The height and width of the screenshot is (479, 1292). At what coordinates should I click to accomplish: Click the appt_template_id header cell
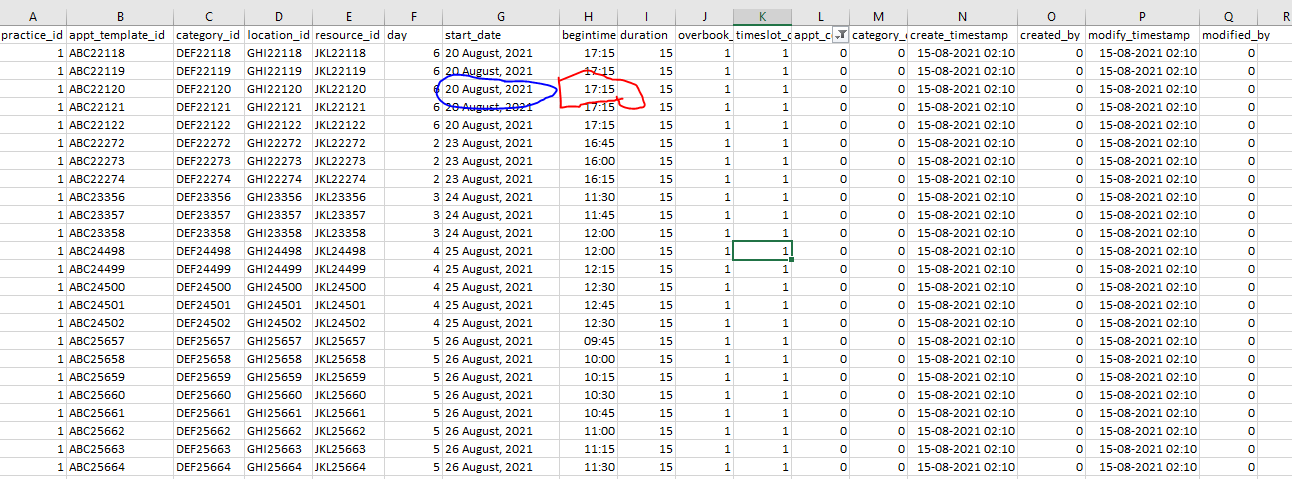[120, 35]
